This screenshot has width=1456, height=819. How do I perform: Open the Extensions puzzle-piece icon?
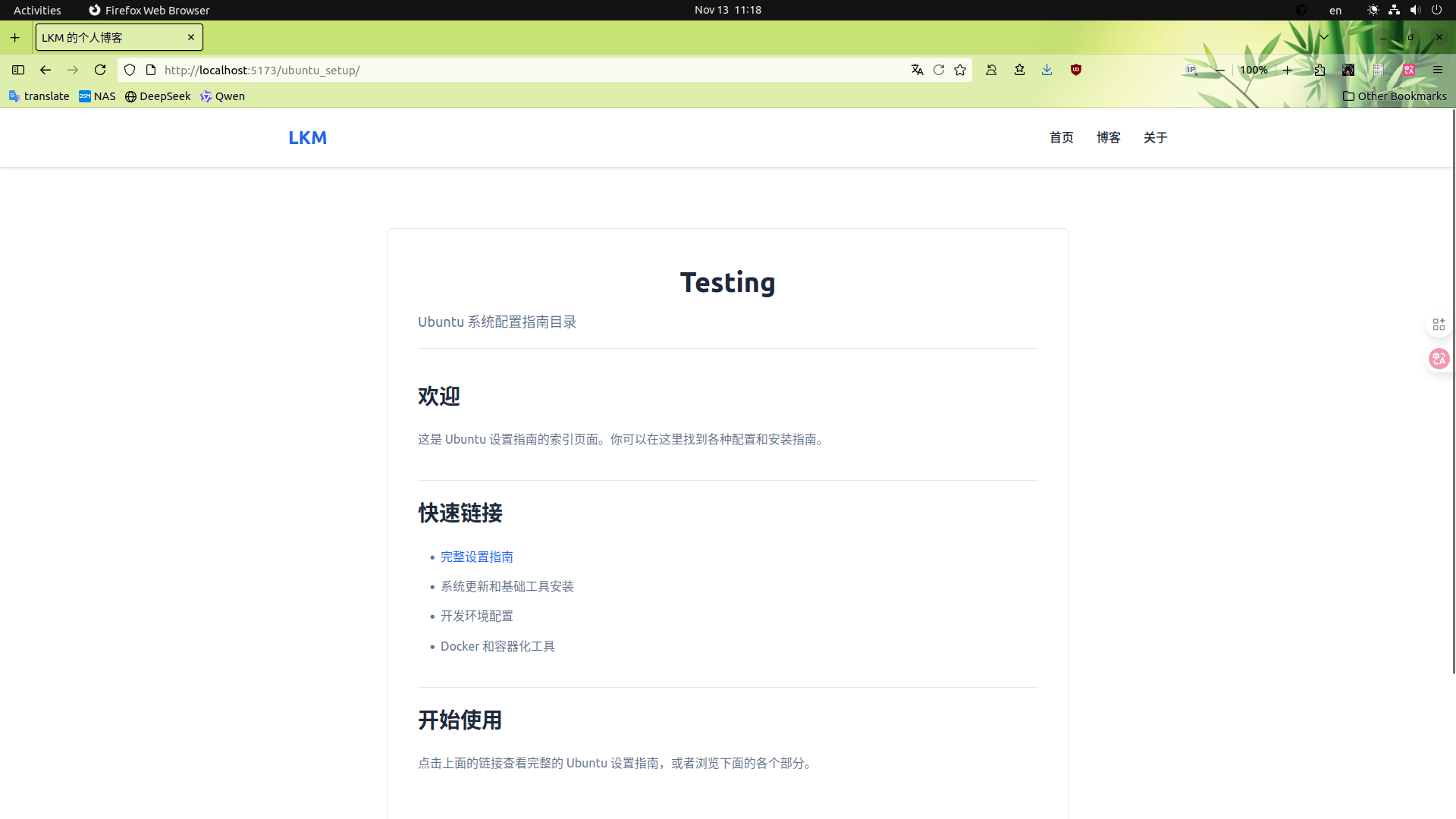pos(1319,70)
